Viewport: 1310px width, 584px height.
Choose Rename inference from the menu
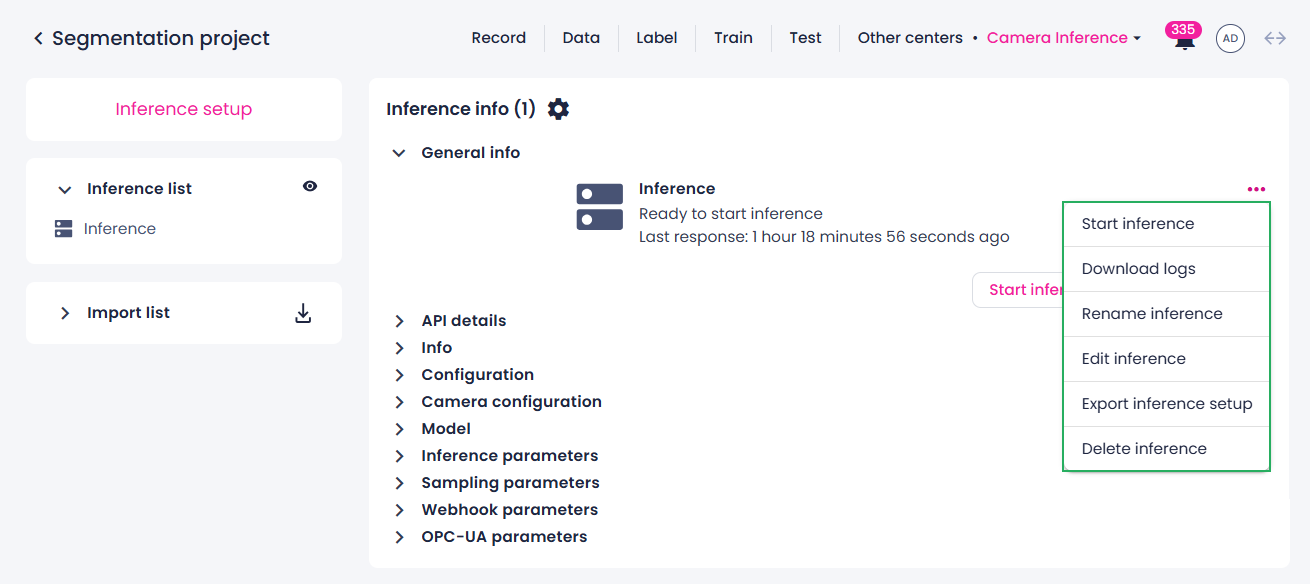pos(1166,314)
